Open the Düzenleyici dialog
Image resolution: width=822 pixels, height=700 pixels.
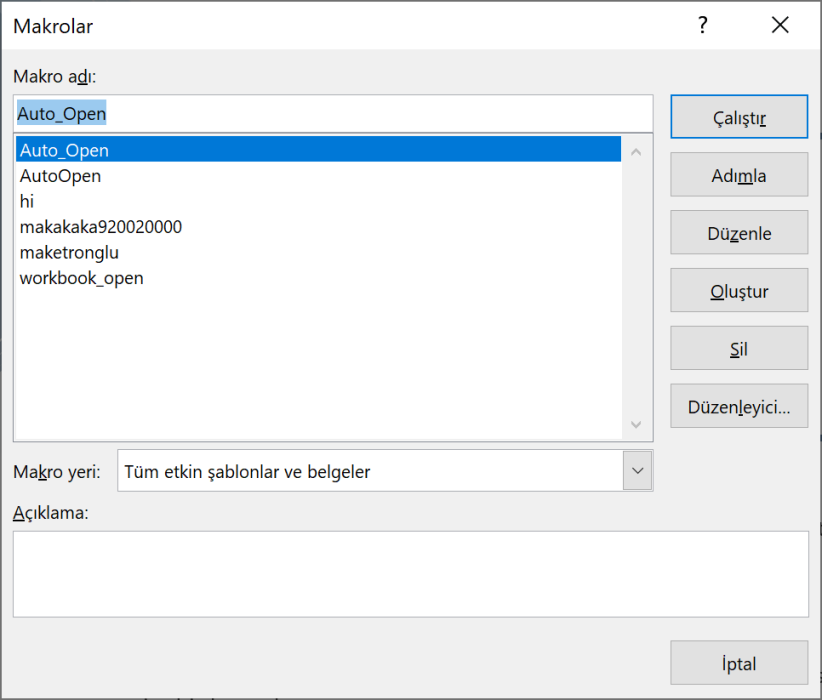coord(738,407)
